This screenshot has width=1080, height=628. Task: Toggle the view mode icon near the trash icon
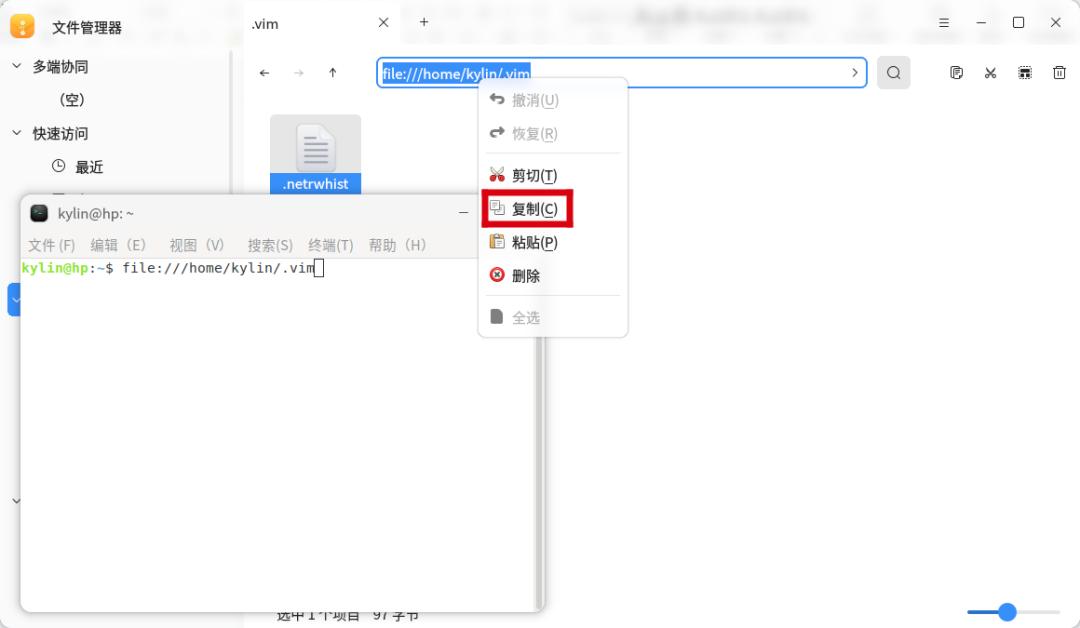tap(1024, 72)
